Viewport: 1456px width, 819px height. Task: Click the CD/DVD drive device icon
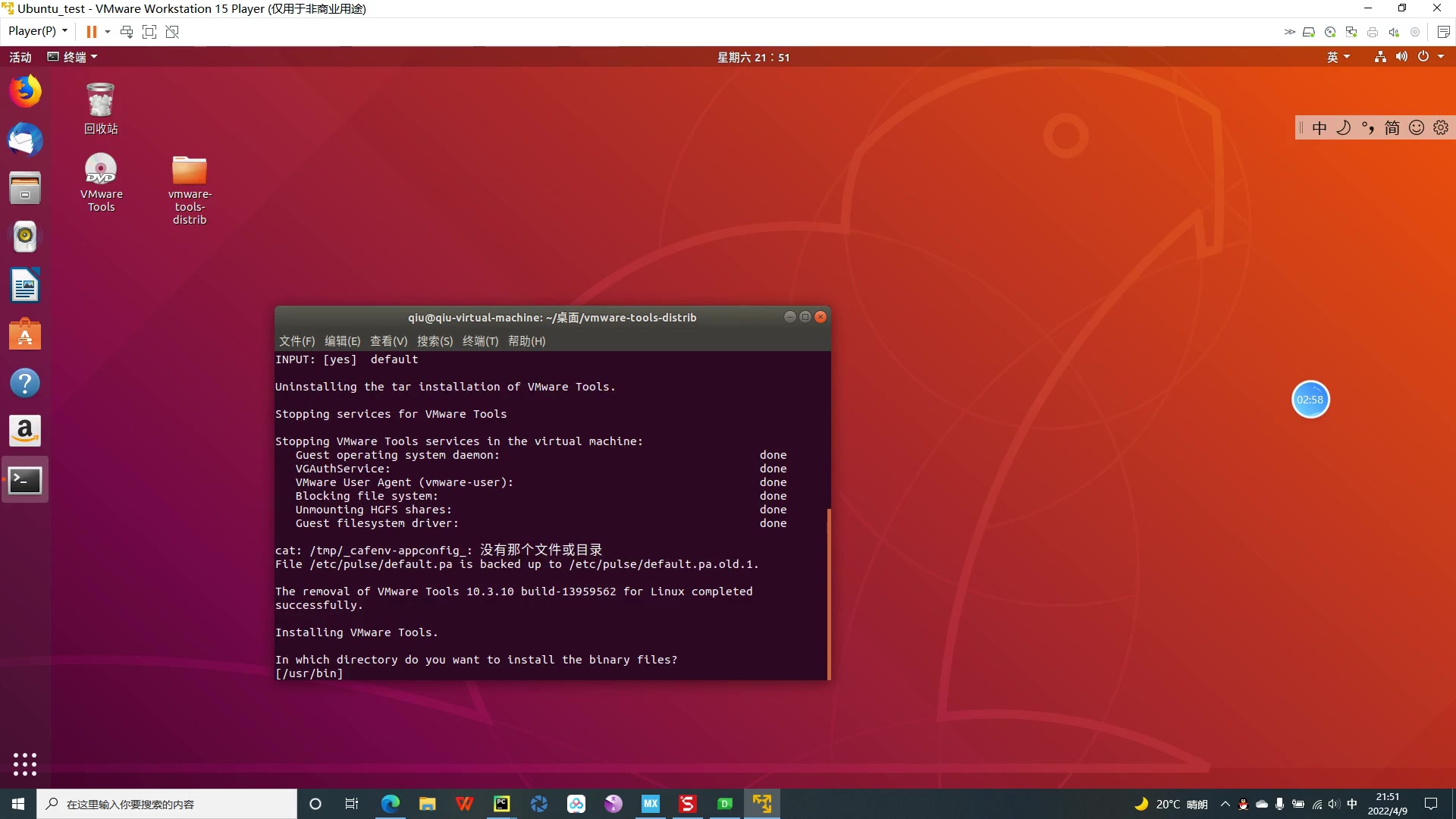tap(1330, 32)
